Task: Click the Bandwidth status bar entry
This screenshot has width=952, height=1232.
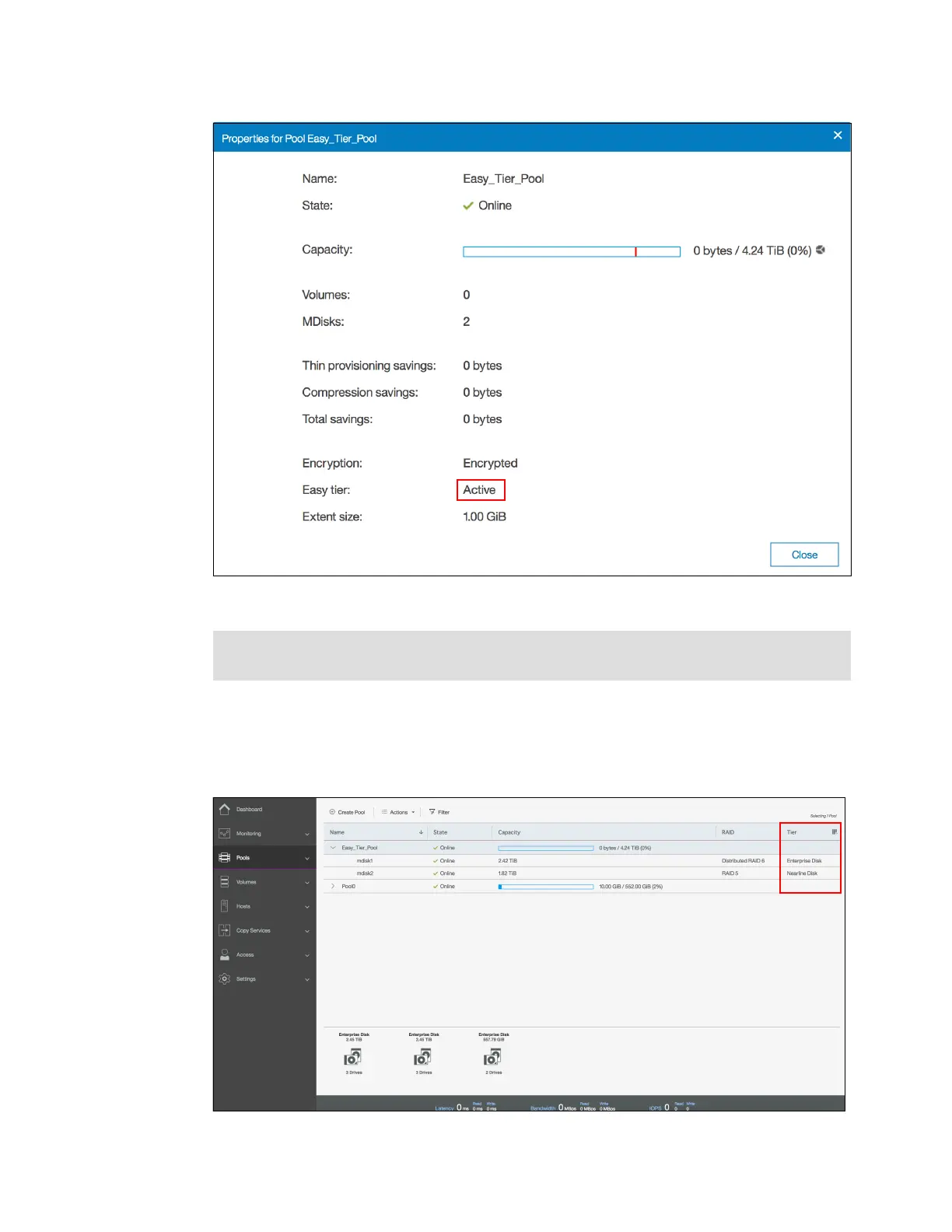Action: (573, 1107)
